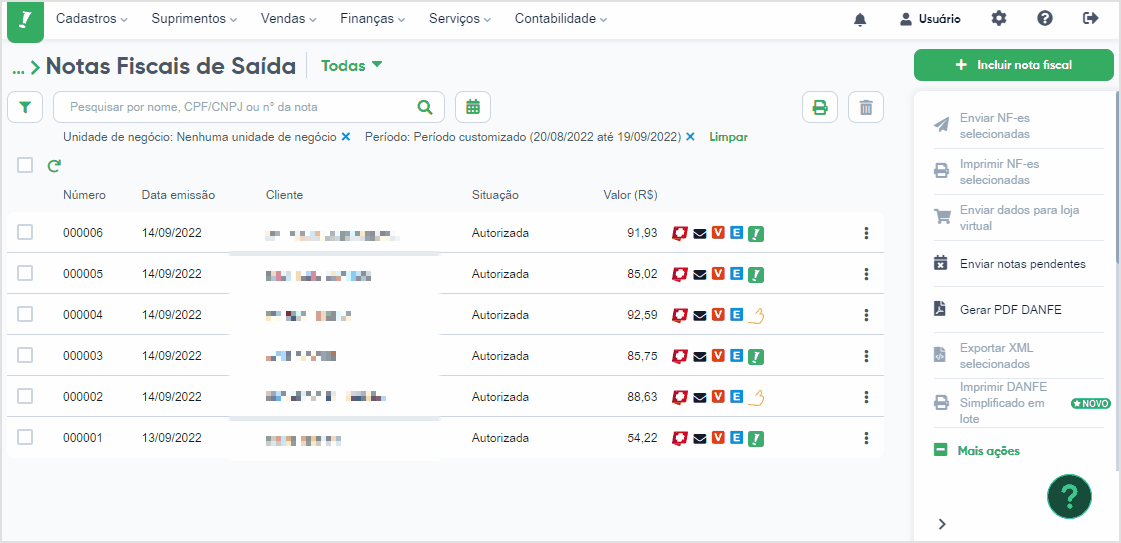Click the invoice search input field
Viewport: 1121px width, 543px height.
249,107
